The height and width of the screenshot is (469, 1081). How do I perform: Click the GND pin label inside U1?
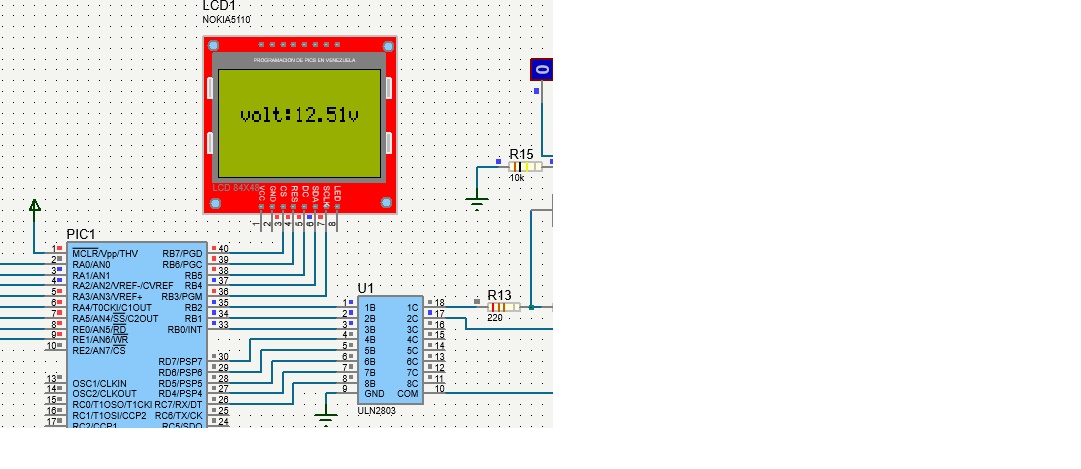[x=374, y=394]
